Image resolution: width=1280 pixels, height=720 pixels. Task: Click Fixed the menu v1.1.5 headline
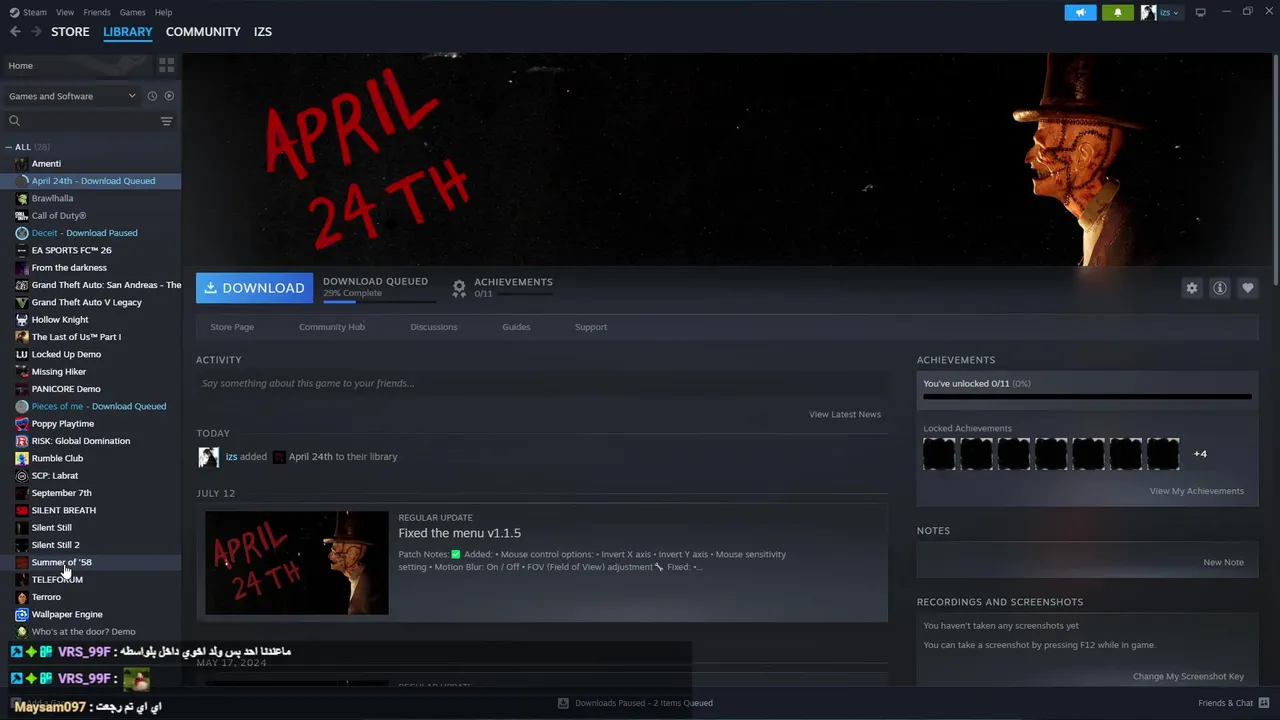pyautogui.click(x=459, y=533)
